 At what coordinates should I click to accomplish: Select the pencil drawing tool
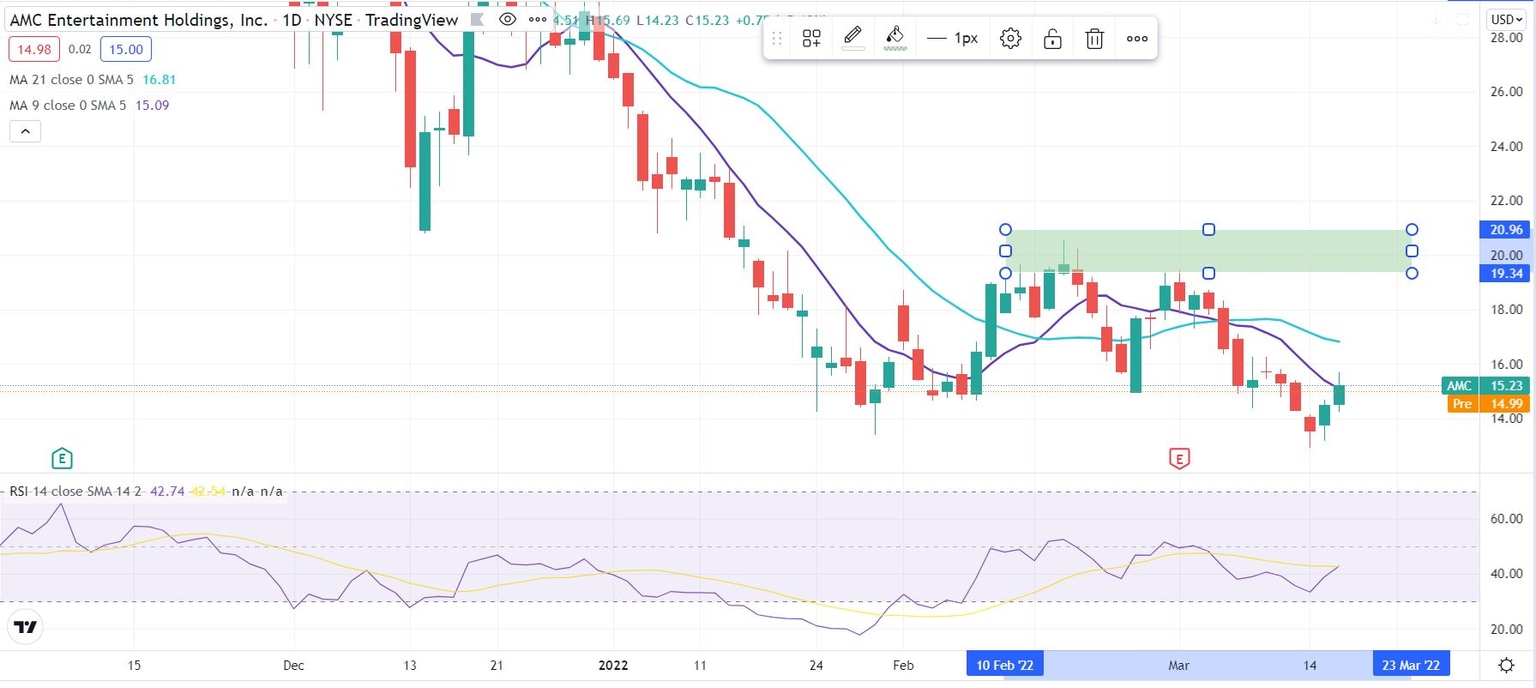point(853,37)
